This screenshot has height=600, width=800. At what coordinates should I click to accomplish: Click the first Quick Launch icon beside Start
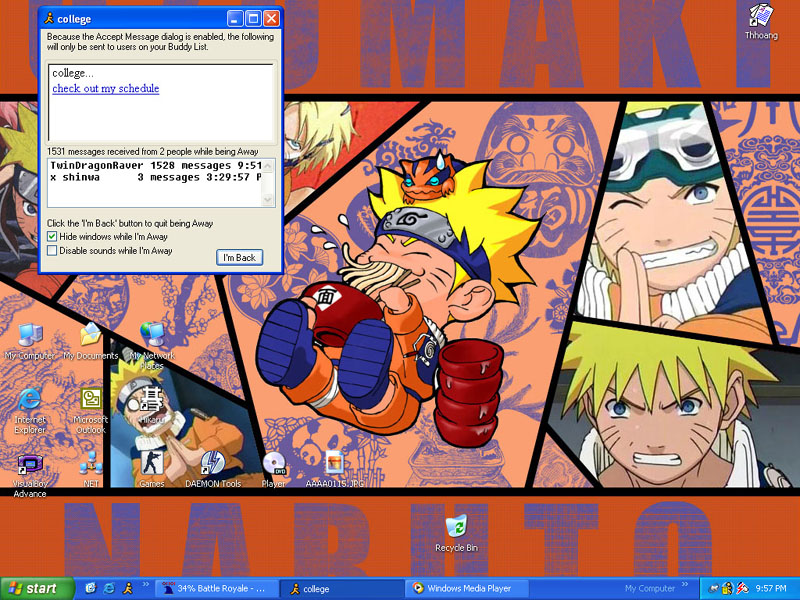(x=91, y=588)
